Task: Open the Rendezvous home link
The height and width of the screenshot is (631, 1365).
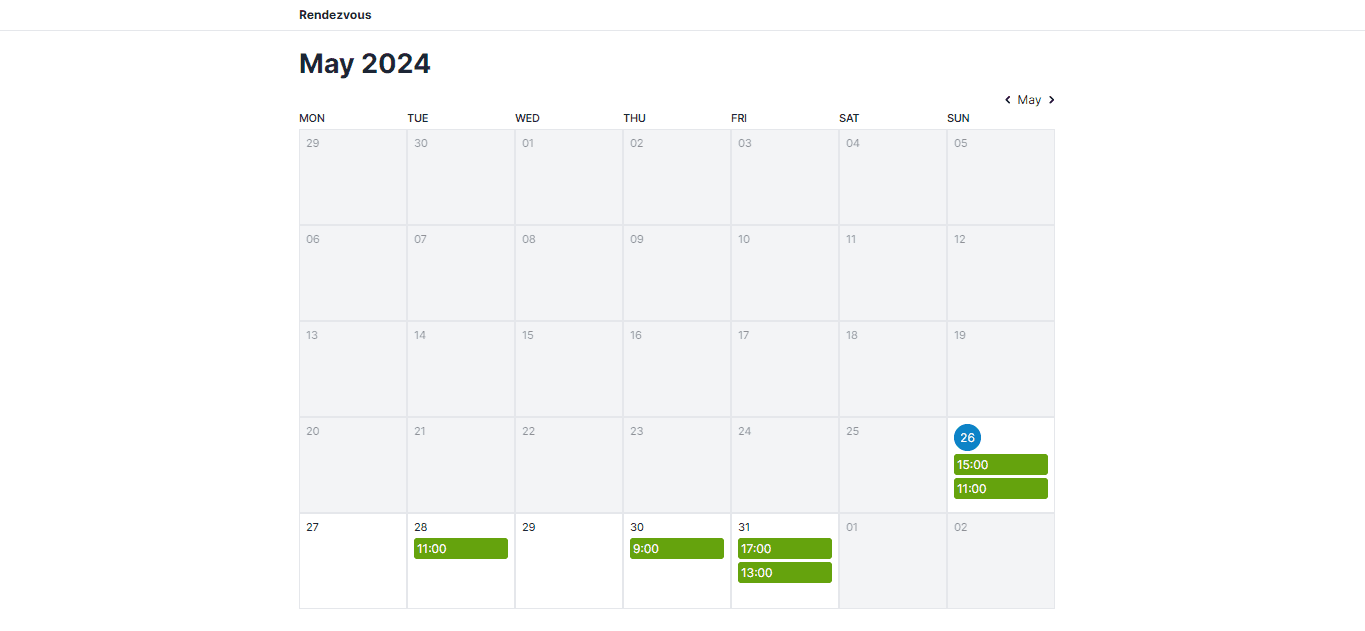Action: point(335,15)
